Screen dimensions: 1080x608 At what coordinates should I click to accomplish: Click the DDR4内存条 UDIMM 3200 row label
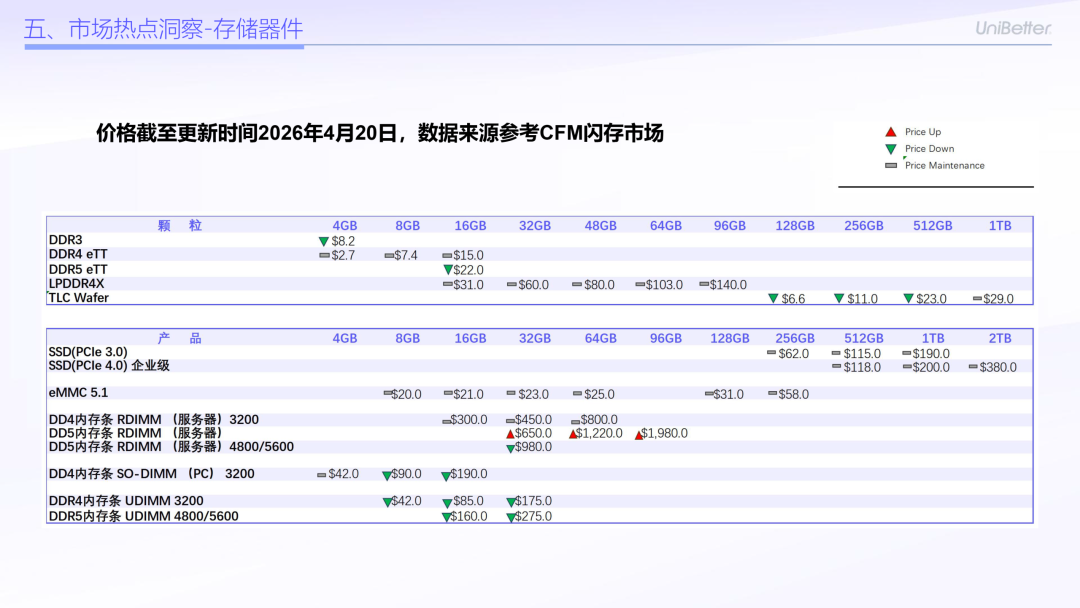[x=126, y=501]
